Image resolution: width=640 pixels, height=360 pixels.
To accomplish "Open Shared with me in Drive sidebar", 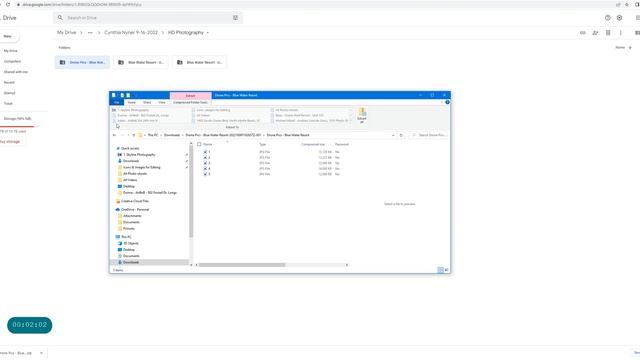I will [x=16, y=72].
